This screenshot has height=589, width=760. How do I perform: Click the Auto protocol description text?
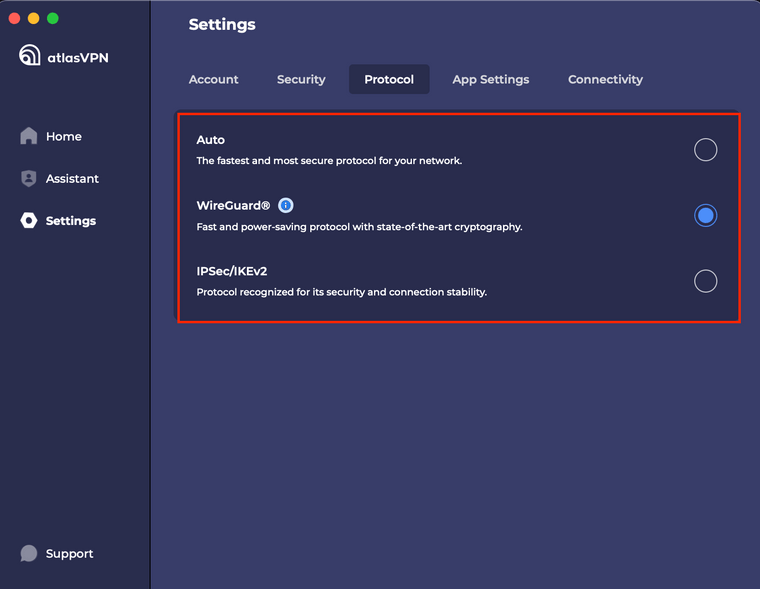coord(329,160)
